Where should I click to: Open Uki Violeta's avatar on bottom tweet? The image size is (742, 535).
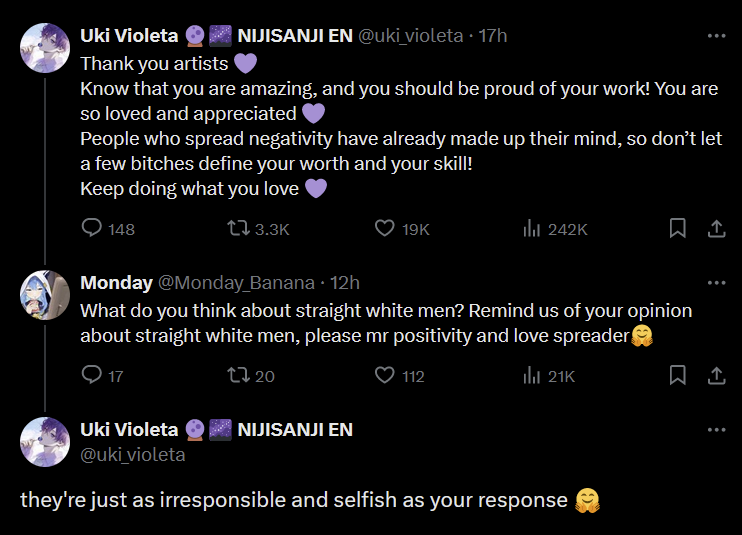coord(45,441)
